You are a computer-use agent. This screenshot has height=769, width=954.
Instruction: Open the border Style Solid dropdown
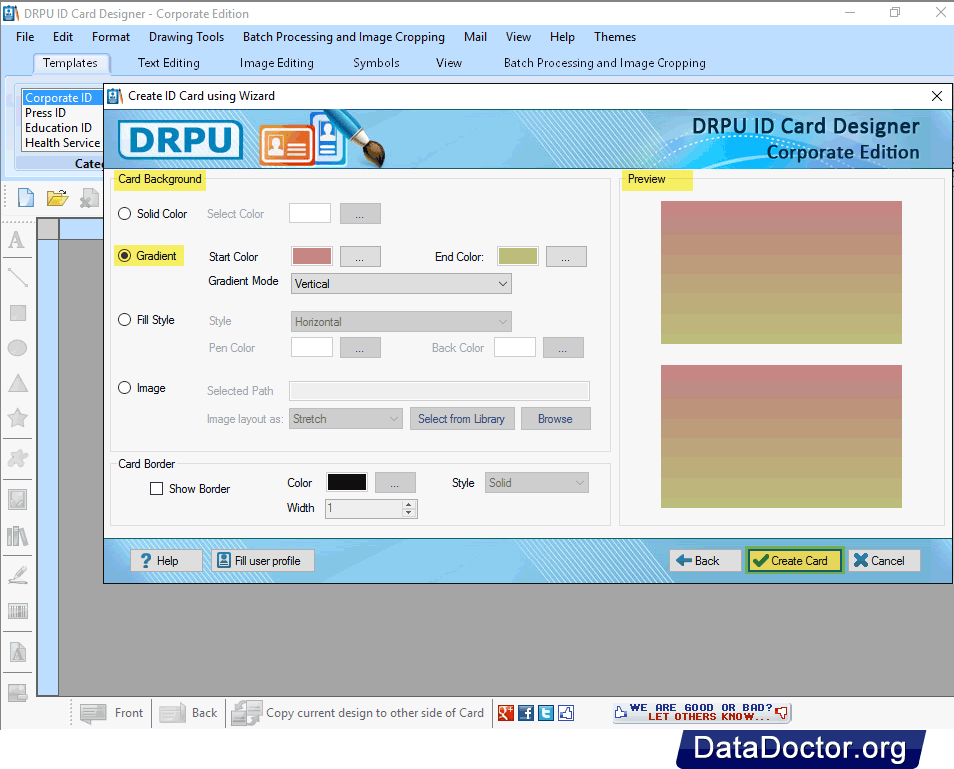[537, 482]
